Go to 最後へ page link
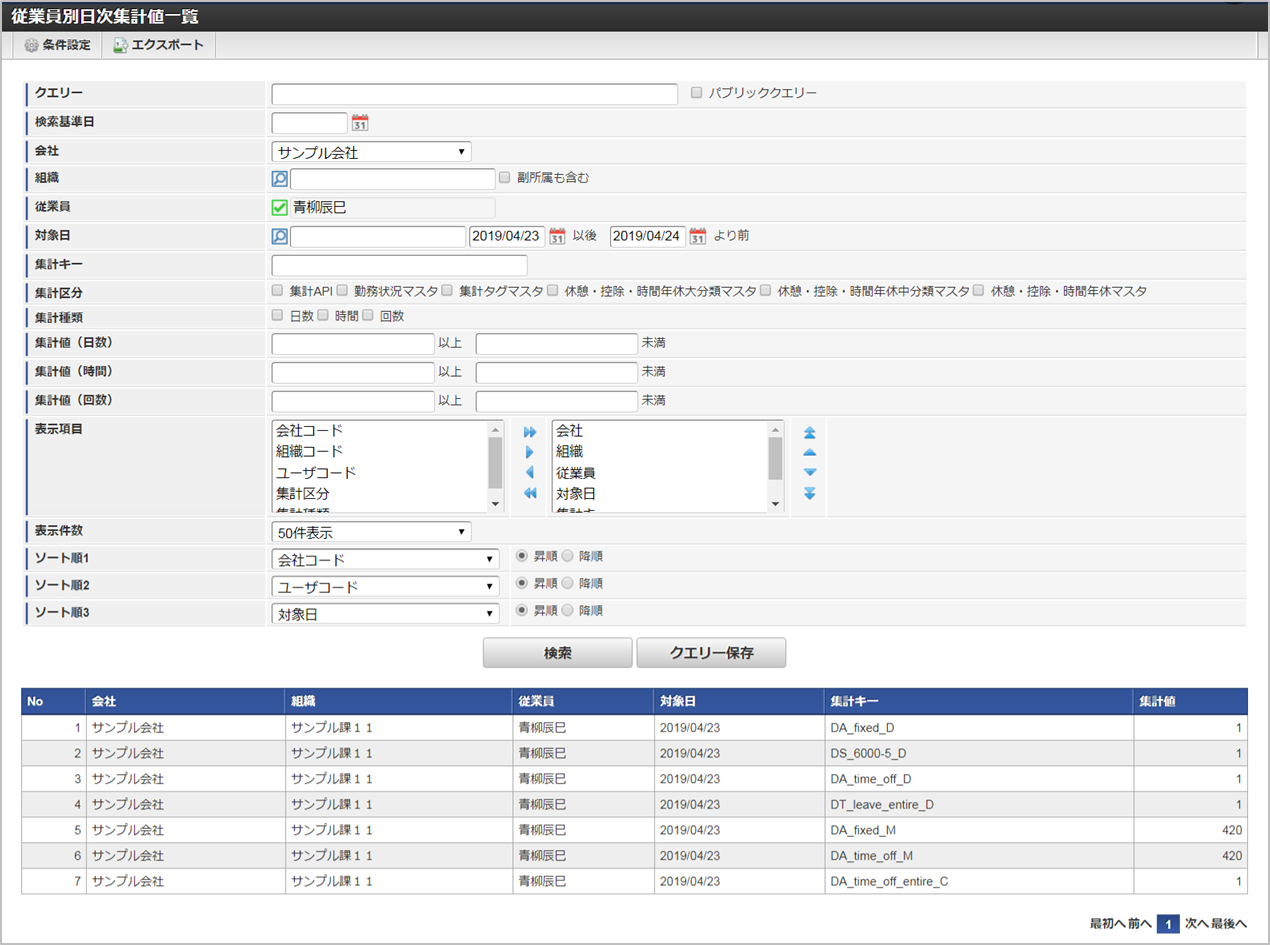Screen dimensions: 1270x945 click(x=1228, y=925)
